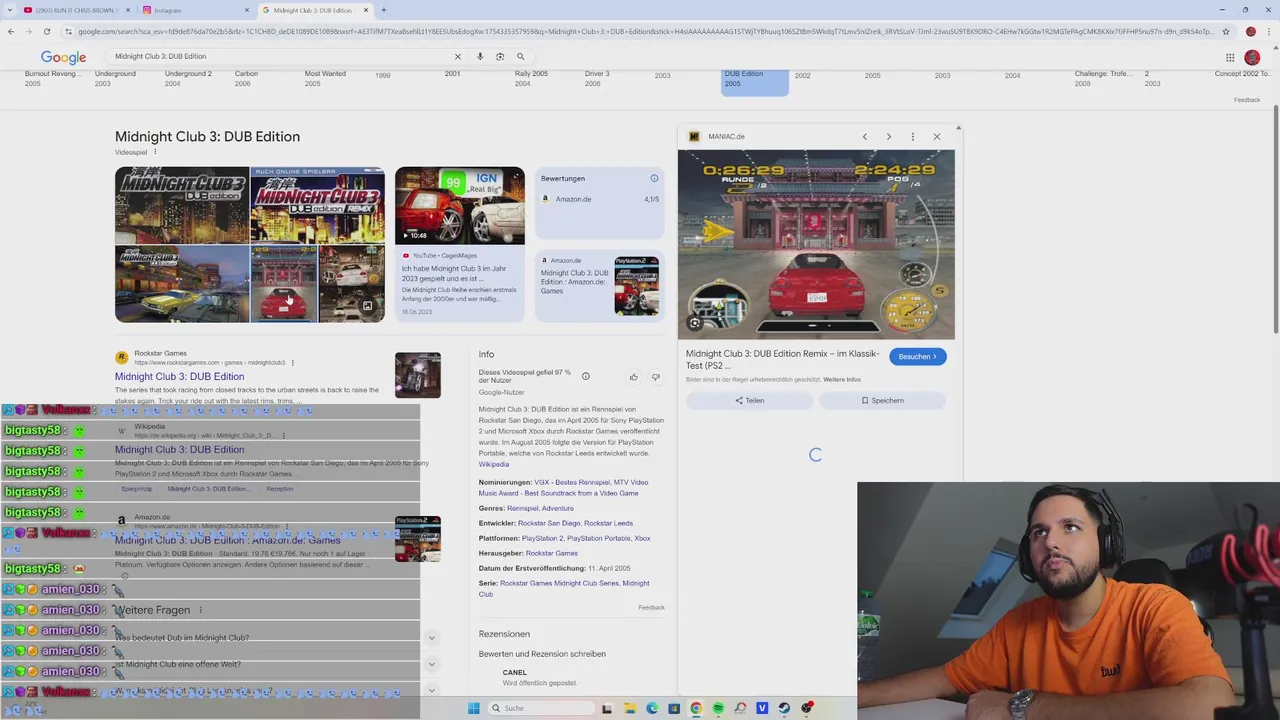Bookmark this page with the star icon

[x=1226, y=31]
